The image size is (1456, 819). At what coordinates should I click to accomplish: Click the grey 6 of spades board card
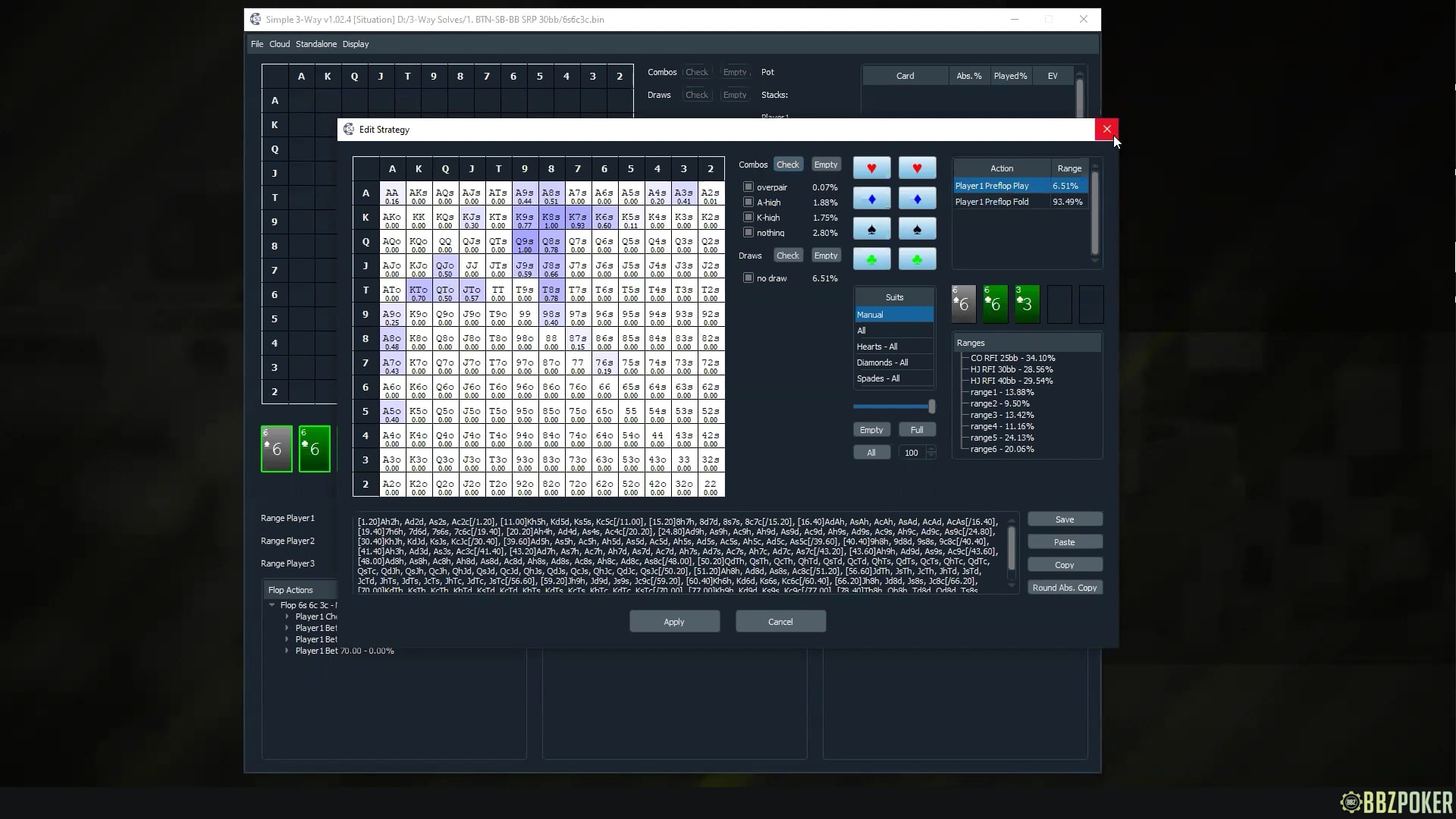pos(963,304)
